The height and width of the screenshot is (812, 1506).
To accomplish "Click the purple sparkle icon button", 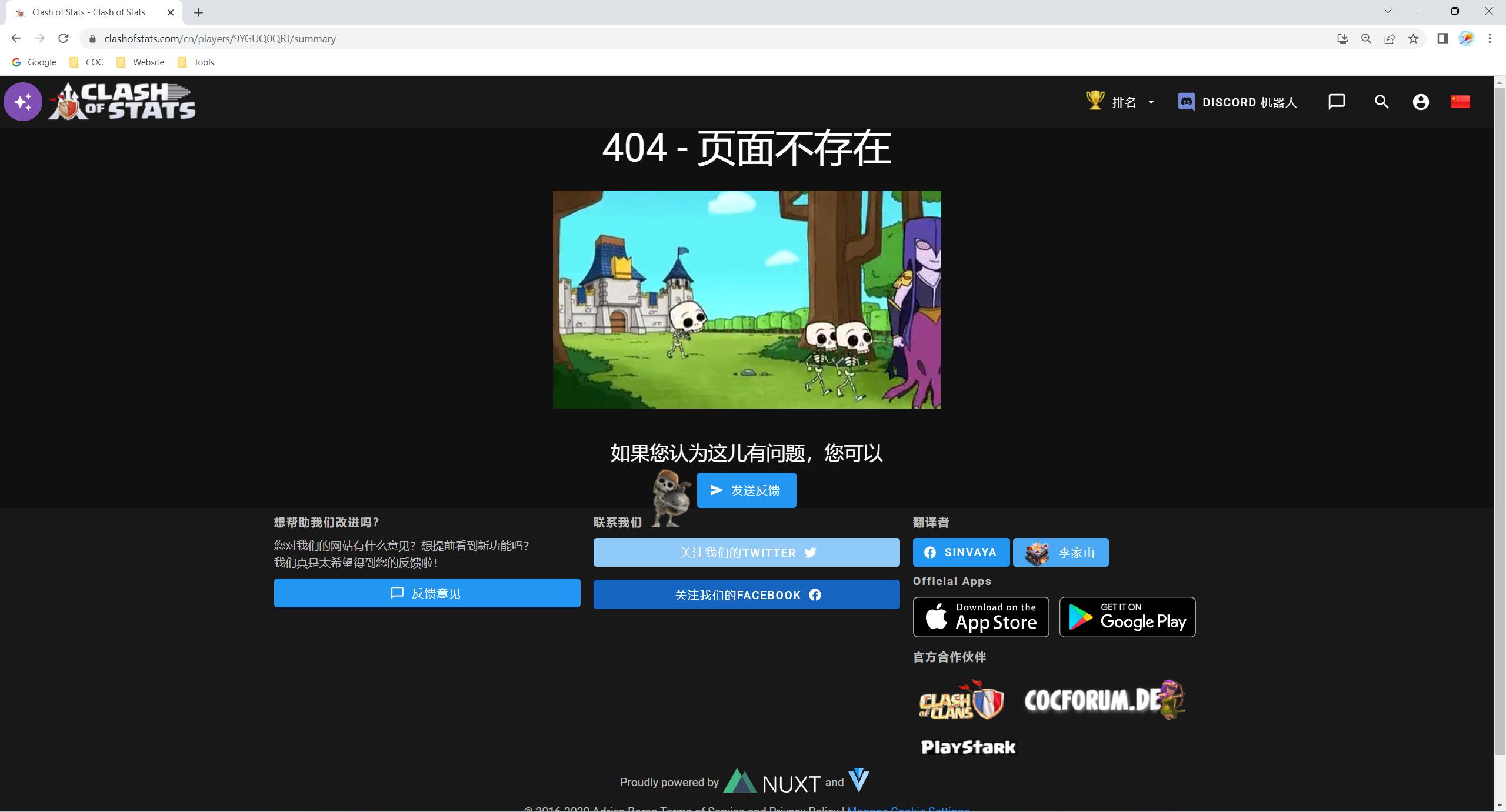I will 23,102.
